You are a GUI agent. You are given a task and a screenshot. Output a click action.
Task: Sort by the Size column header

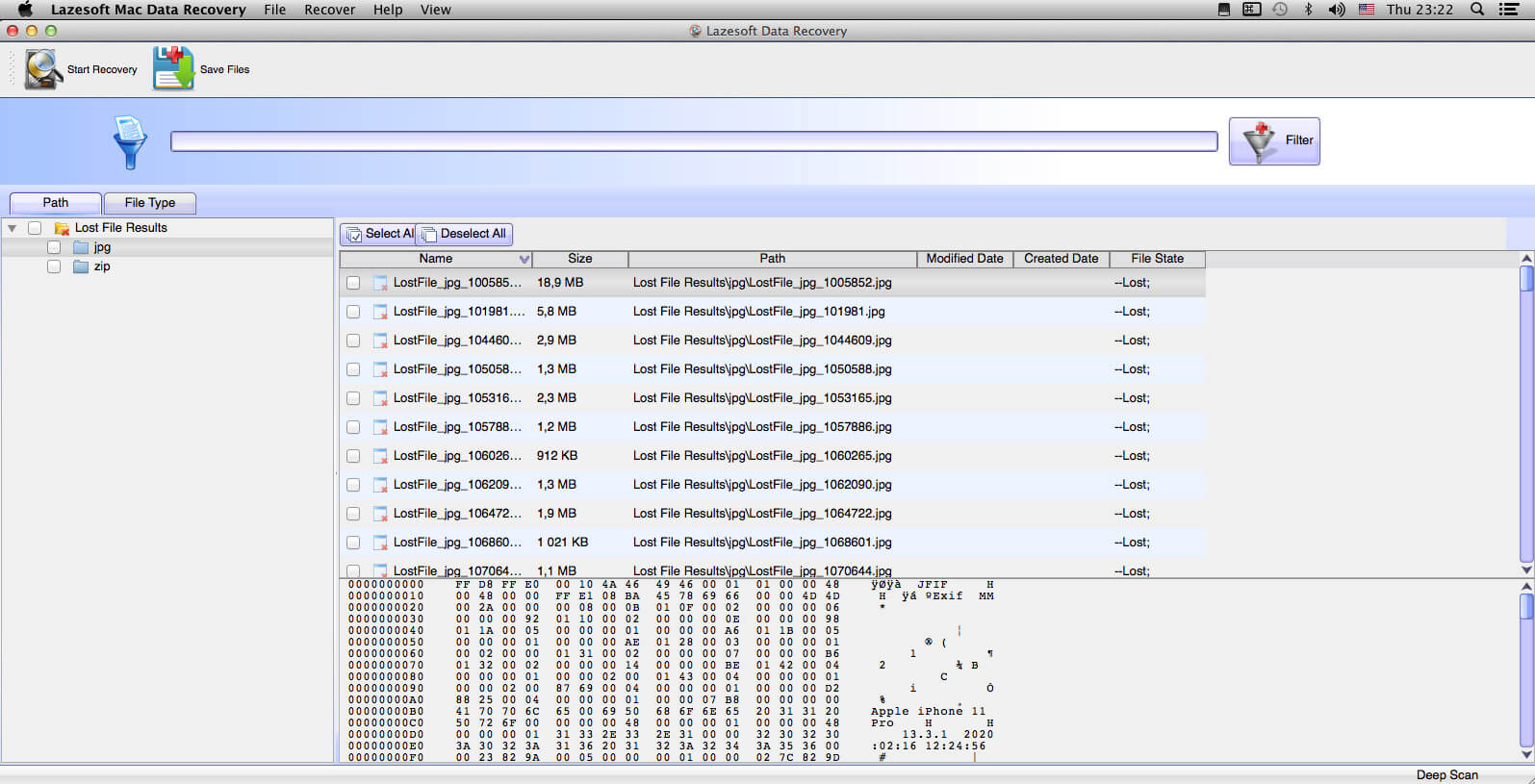(580, 259)
